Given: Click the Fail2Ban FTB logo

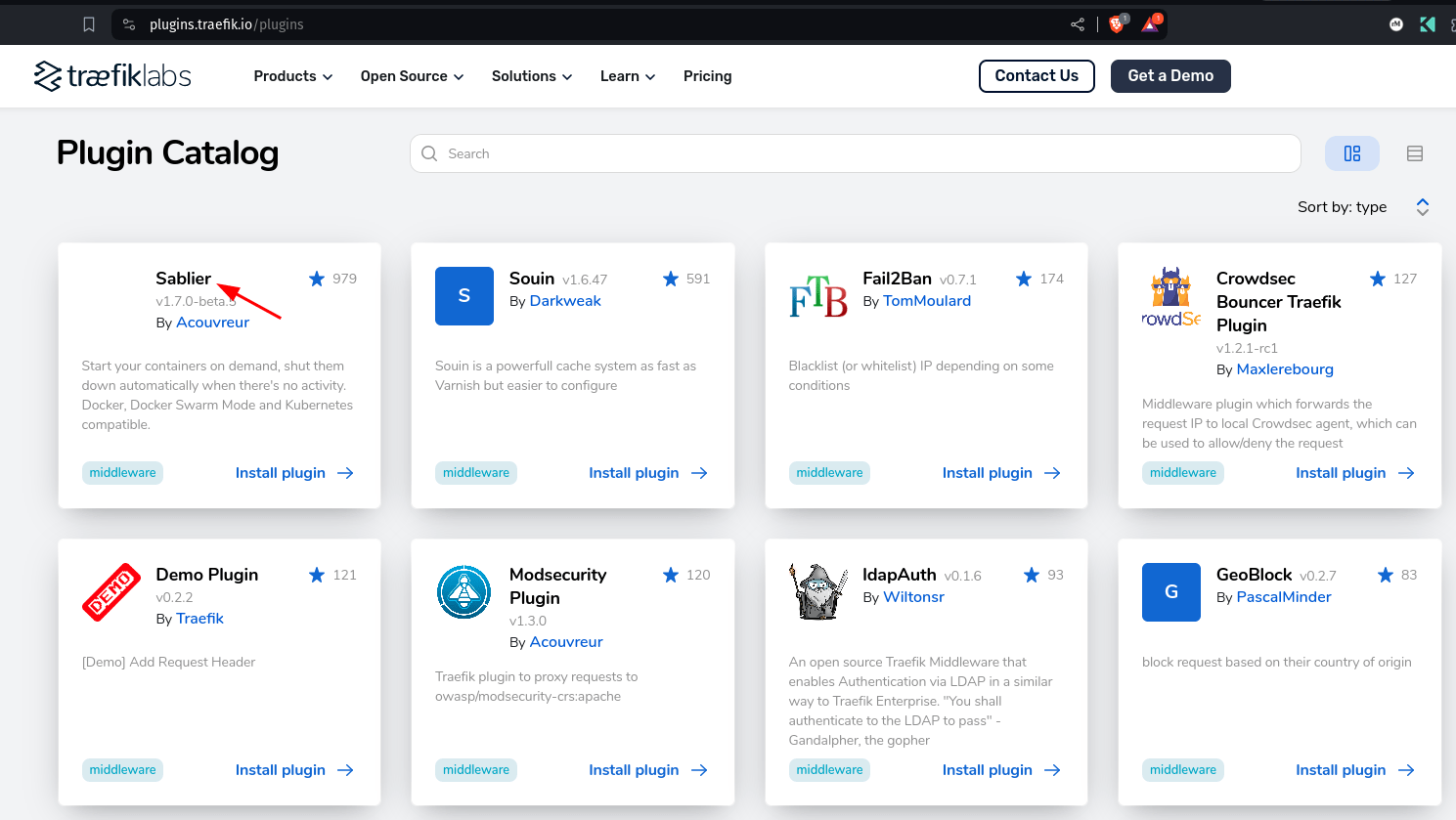Looking at the screenshot, I should [x=818, y=296].
